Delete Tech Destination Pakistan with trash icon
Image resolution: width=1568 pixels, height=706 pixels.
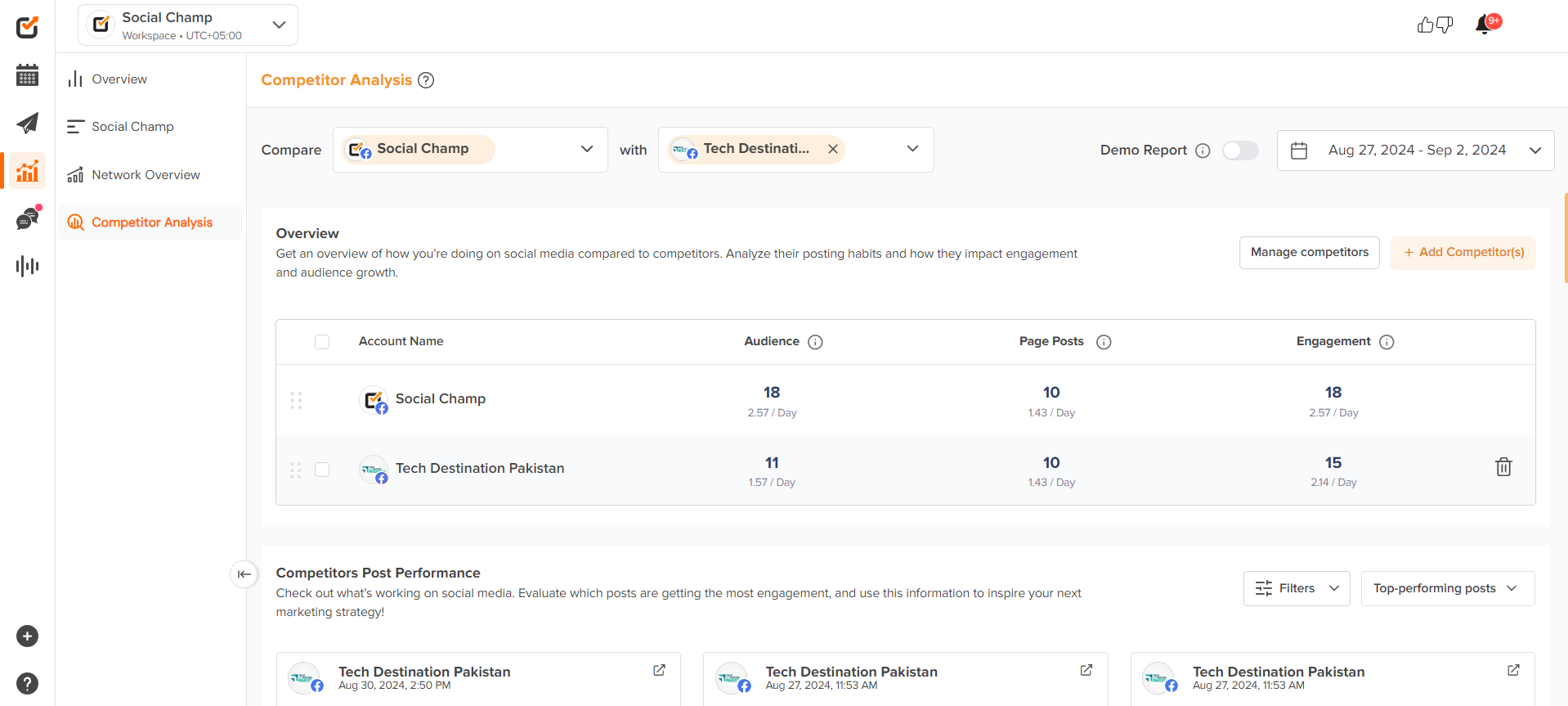pos(1503,467)
